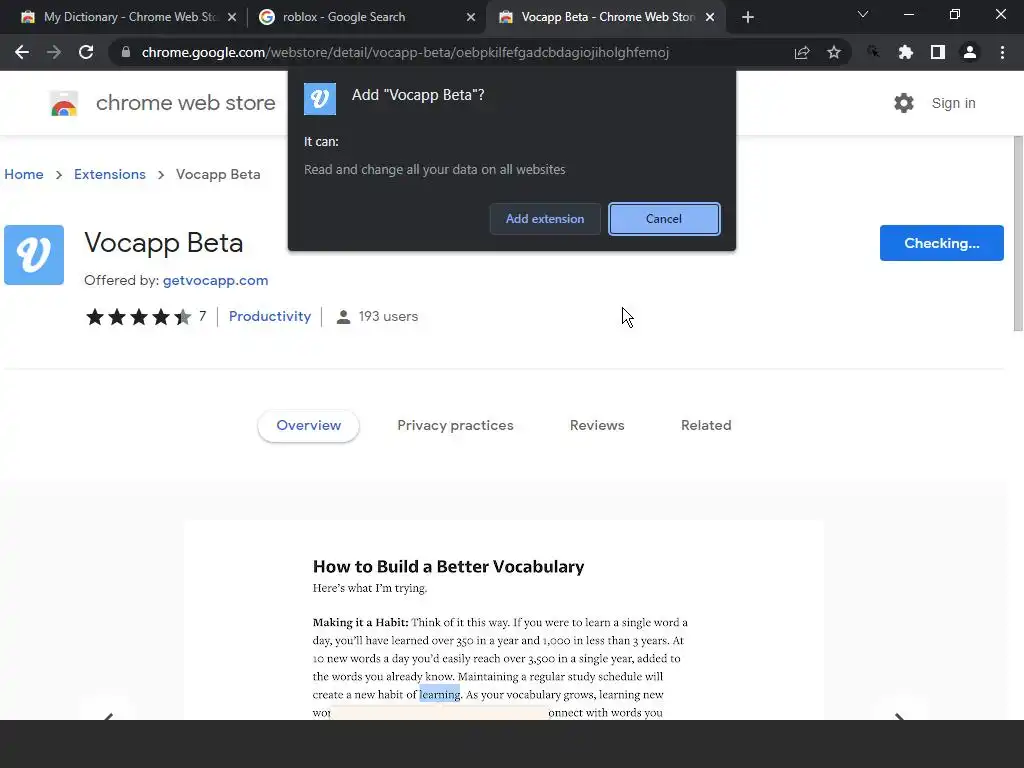The width and height of the screenshot is (1024, 768).
Task: Click the browser back arrow
Action: click(22, 52)
